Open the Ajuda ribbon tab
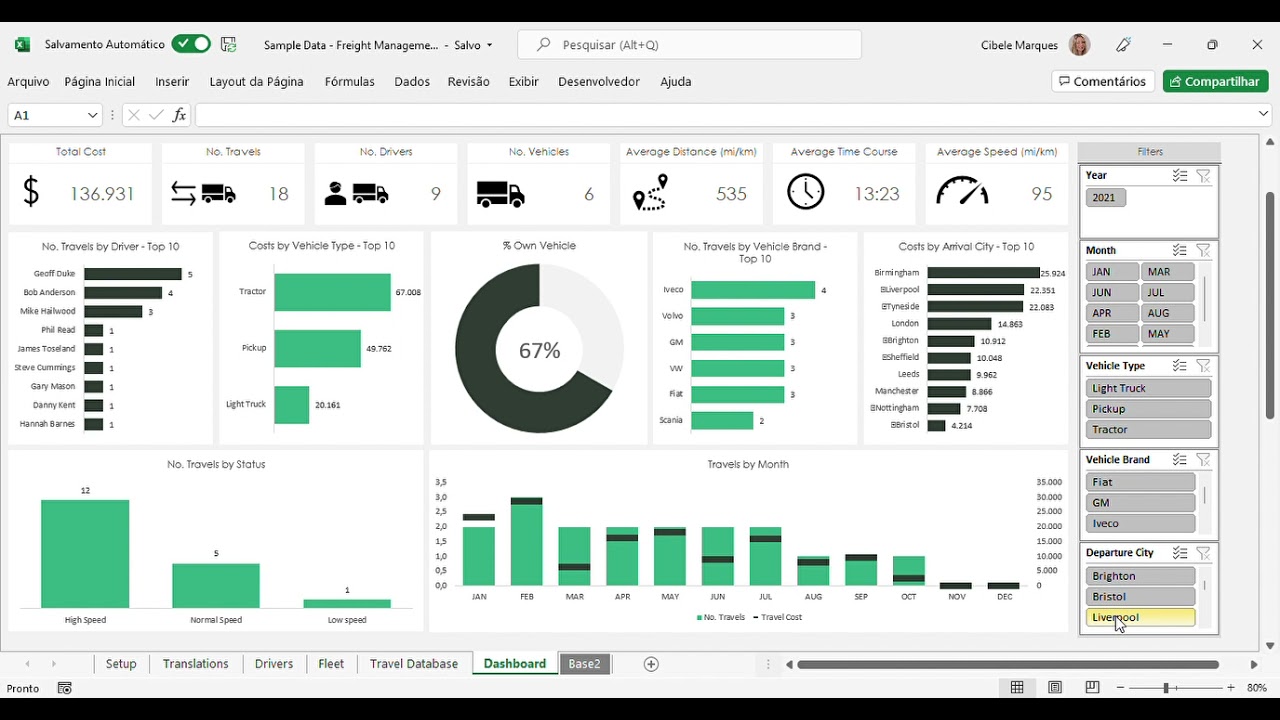1280x720 pixels. (x=676, y=82)
